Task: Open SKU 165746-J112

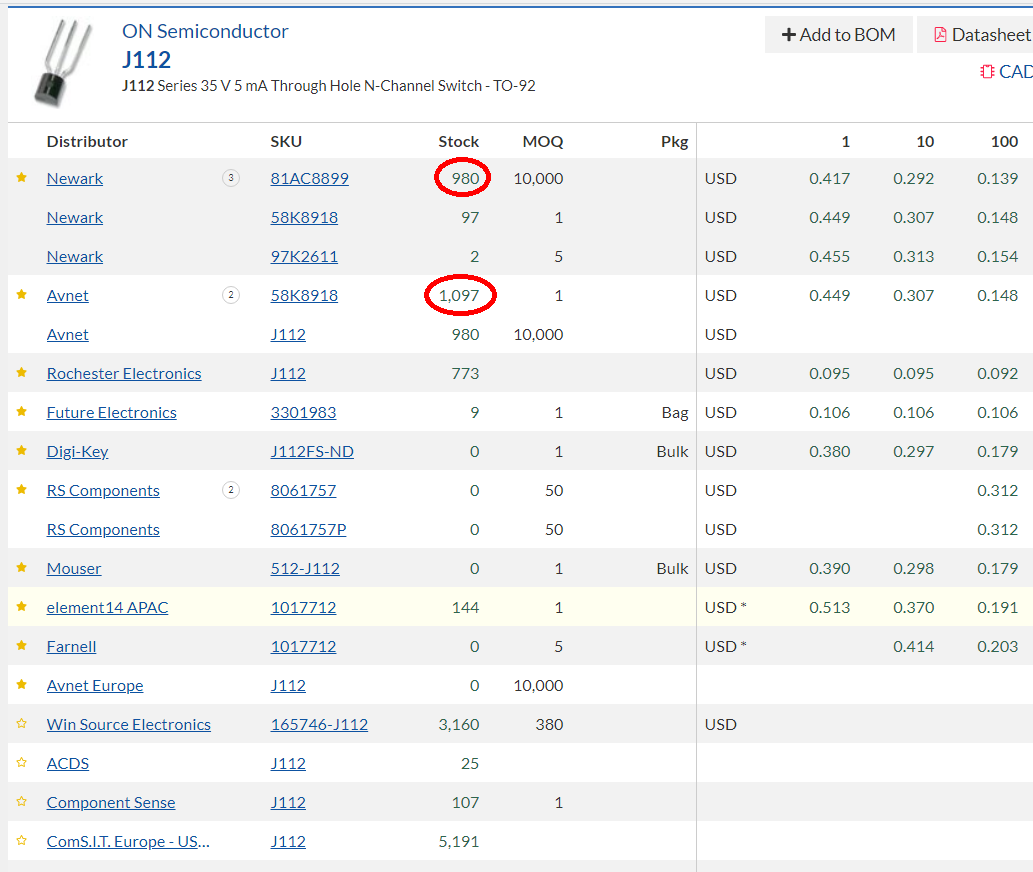Action: [x=319, y=724]
